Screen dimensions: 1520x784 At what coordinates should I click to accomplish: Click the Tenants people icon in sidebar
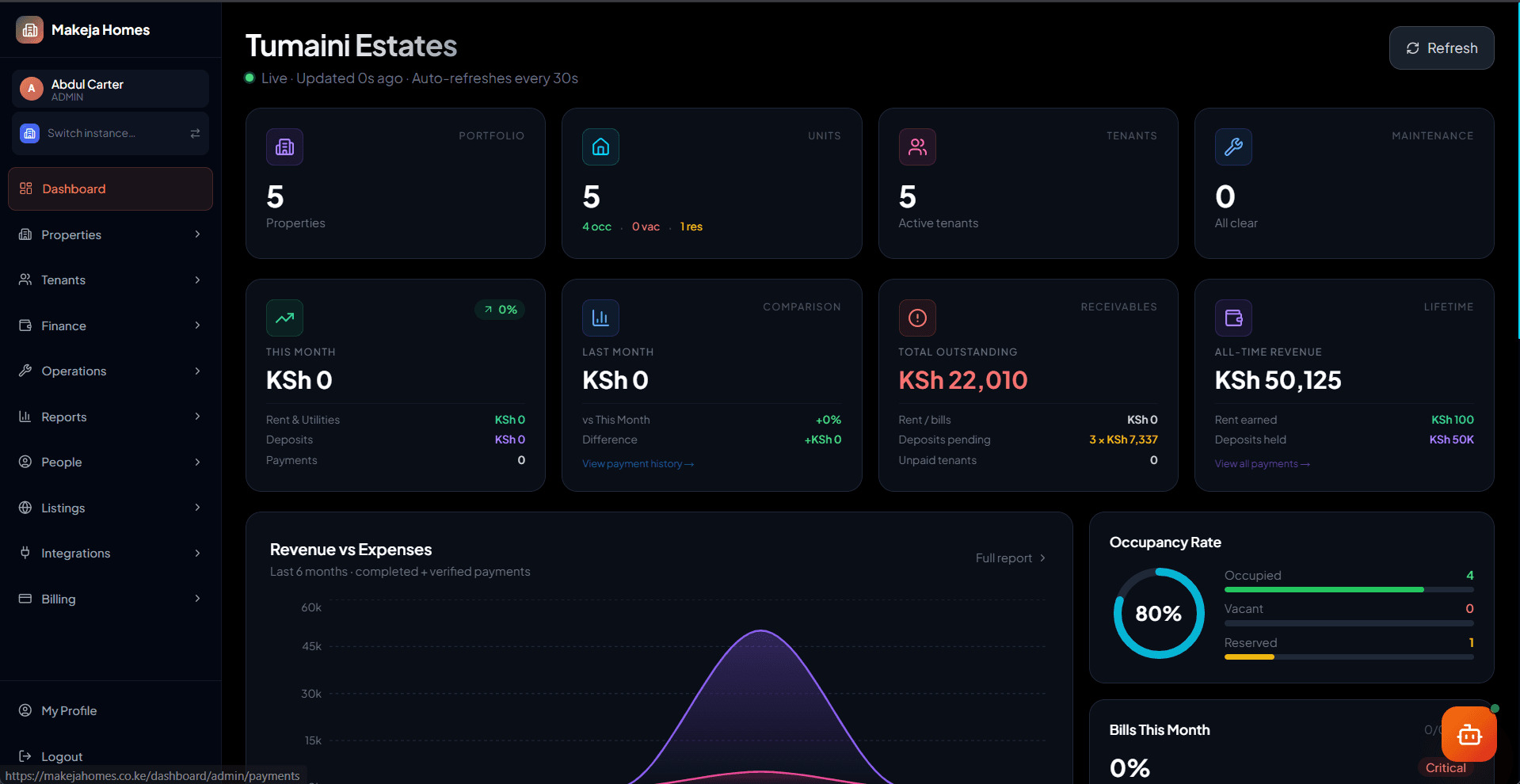click(25, 280)
